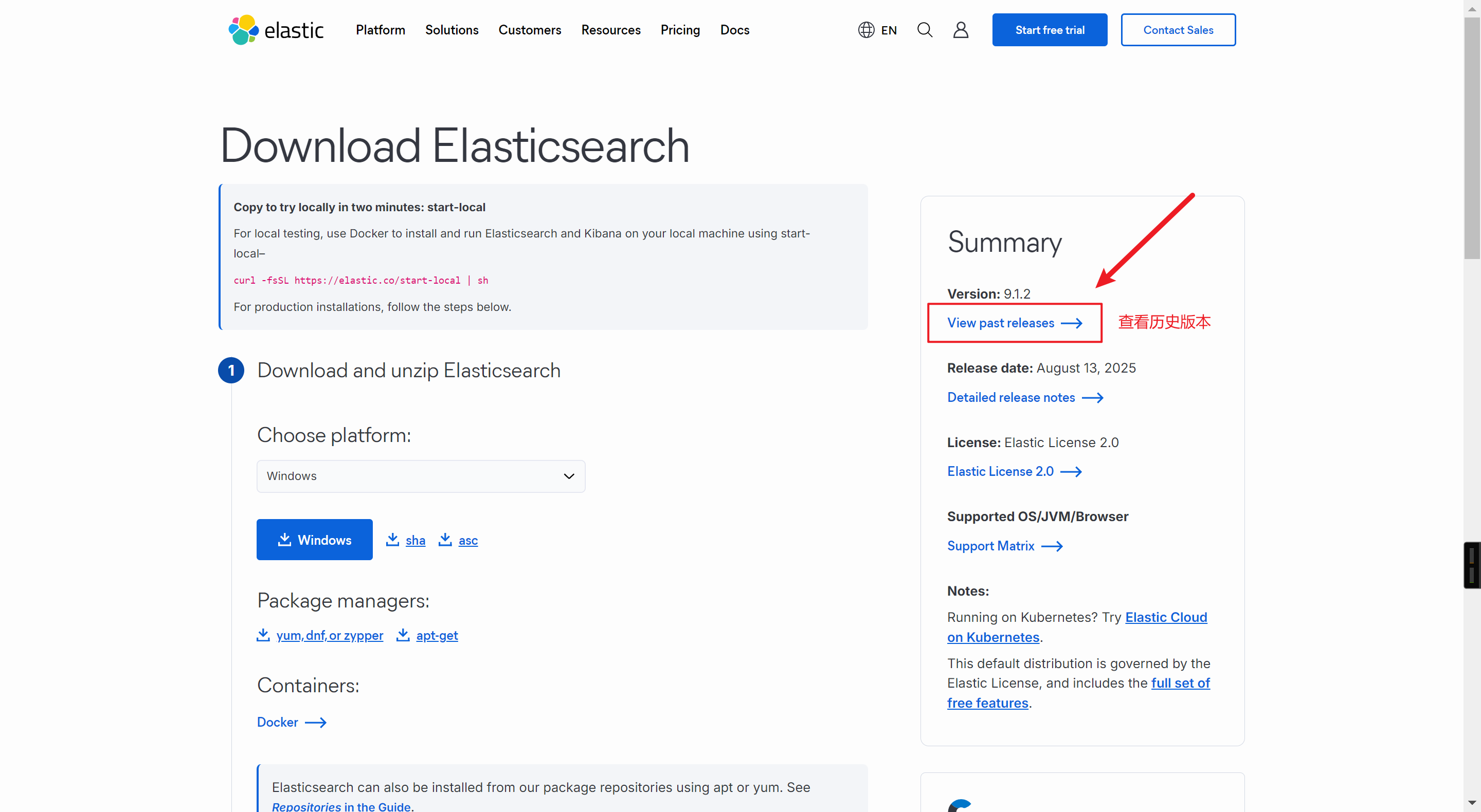Click the arrow after Support Matrix
Screen dimensions: 1481x812
1052,546
